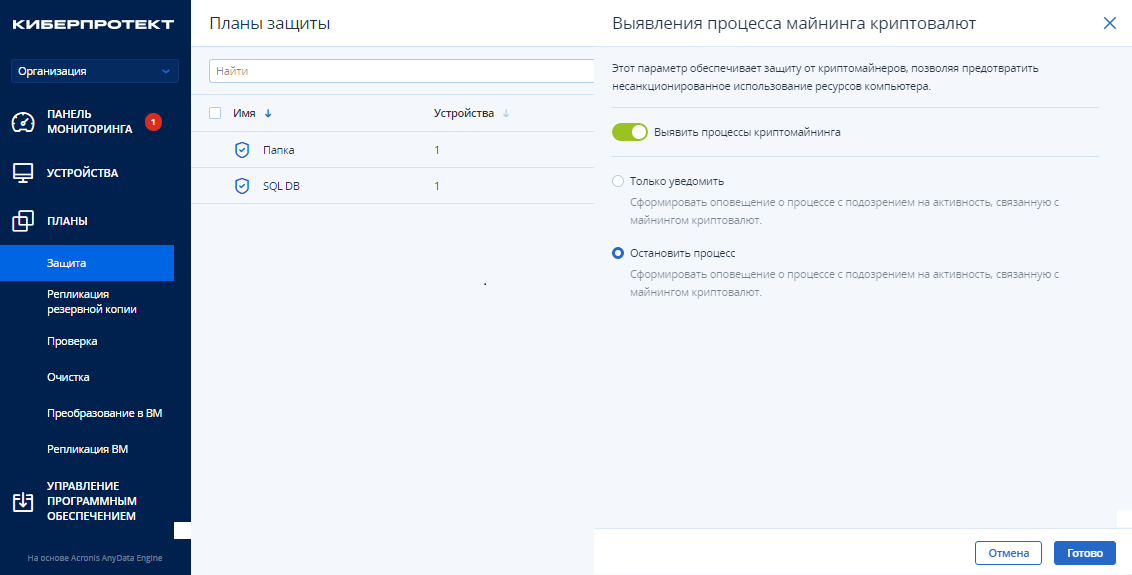Click the monitoring dashboard gauge icon
The height and width of the screenshot is (575, 1132).
[x=23, y=122]
